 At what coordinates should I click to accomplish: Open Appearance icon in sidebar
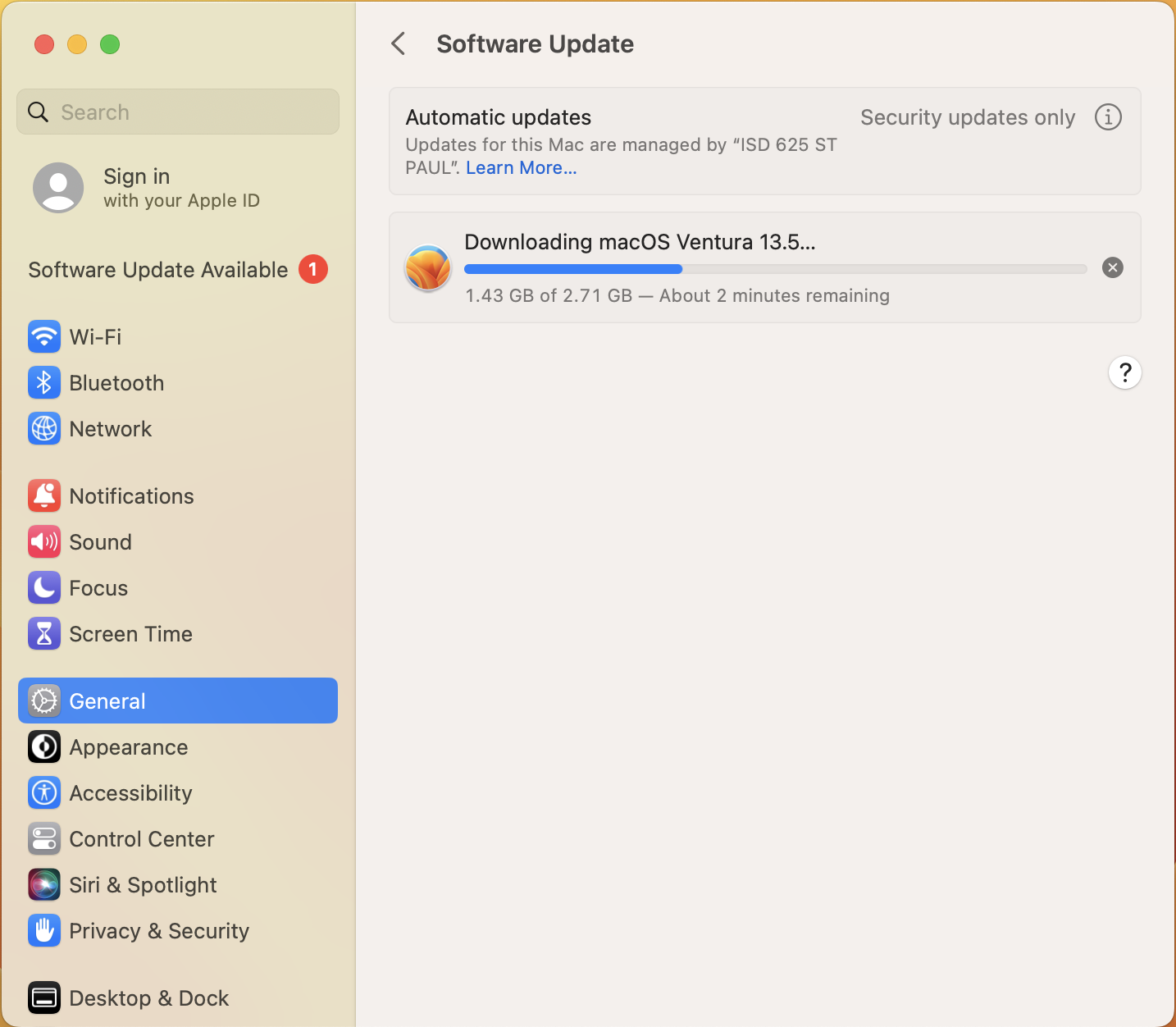coord(44,746)
